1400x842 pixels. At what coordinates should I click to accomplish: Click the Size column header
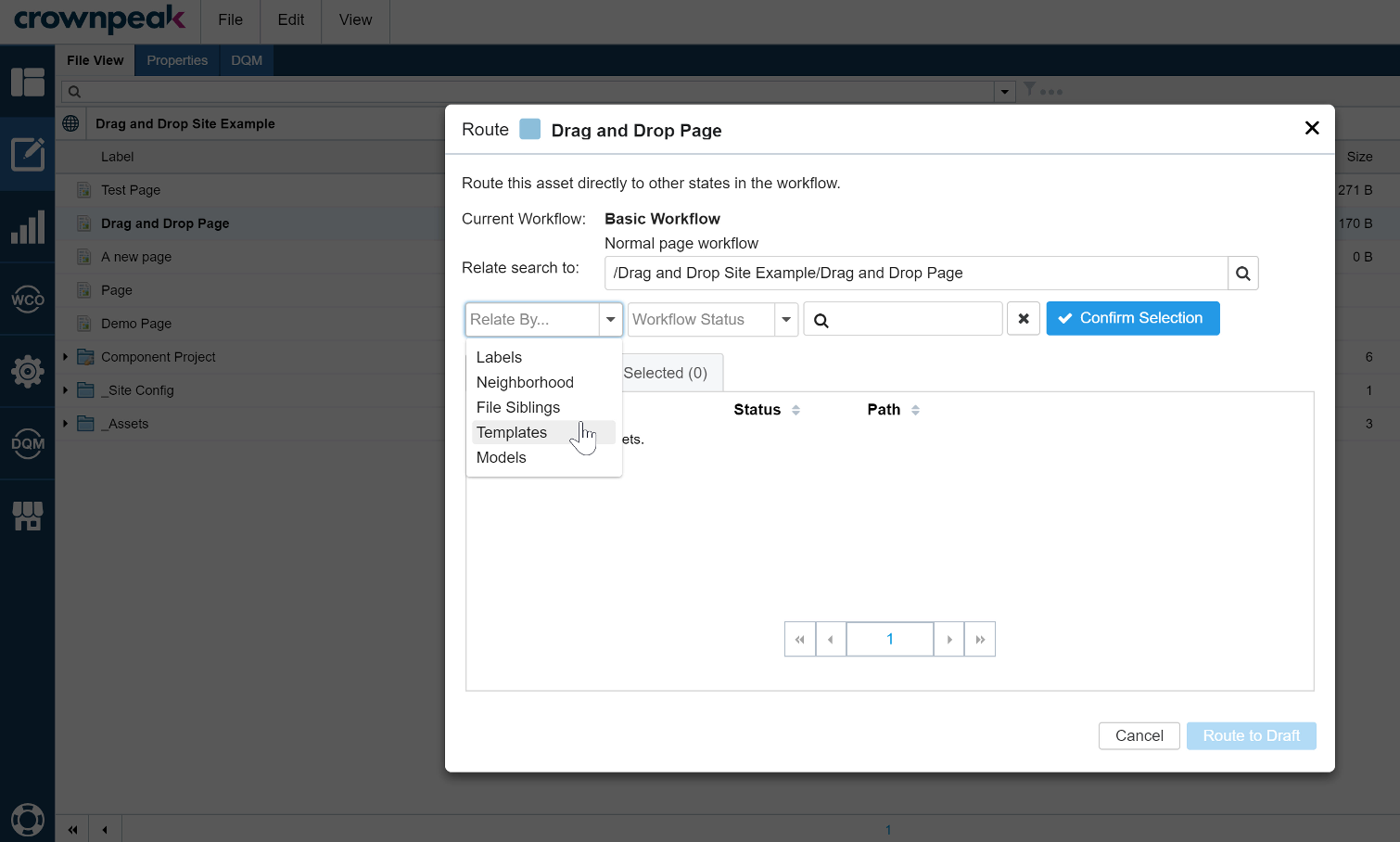1359,157
